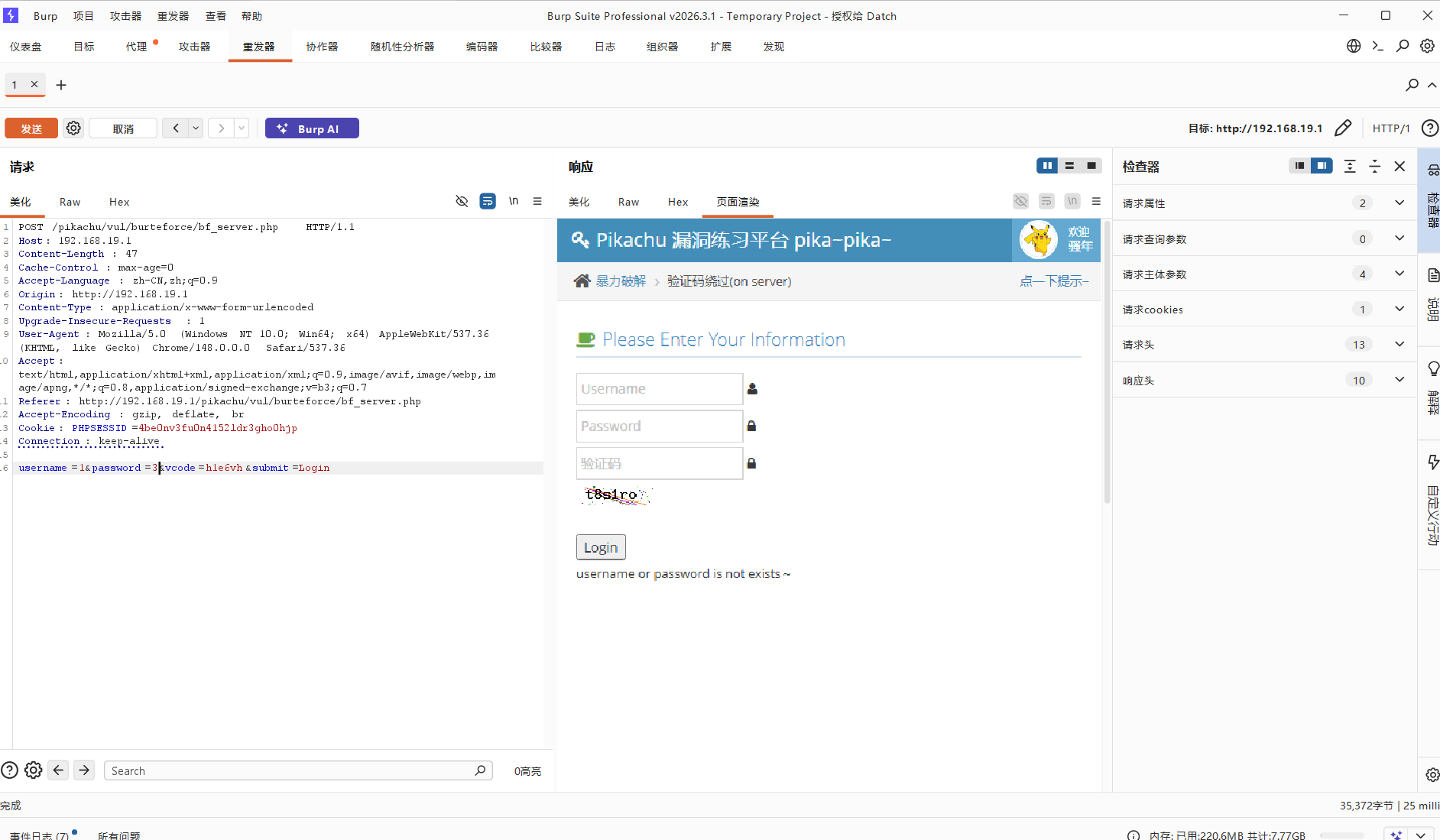Toggle line wrap icon in the request pane
This screenshot has width=1440, height=840.
pos(488,201)
